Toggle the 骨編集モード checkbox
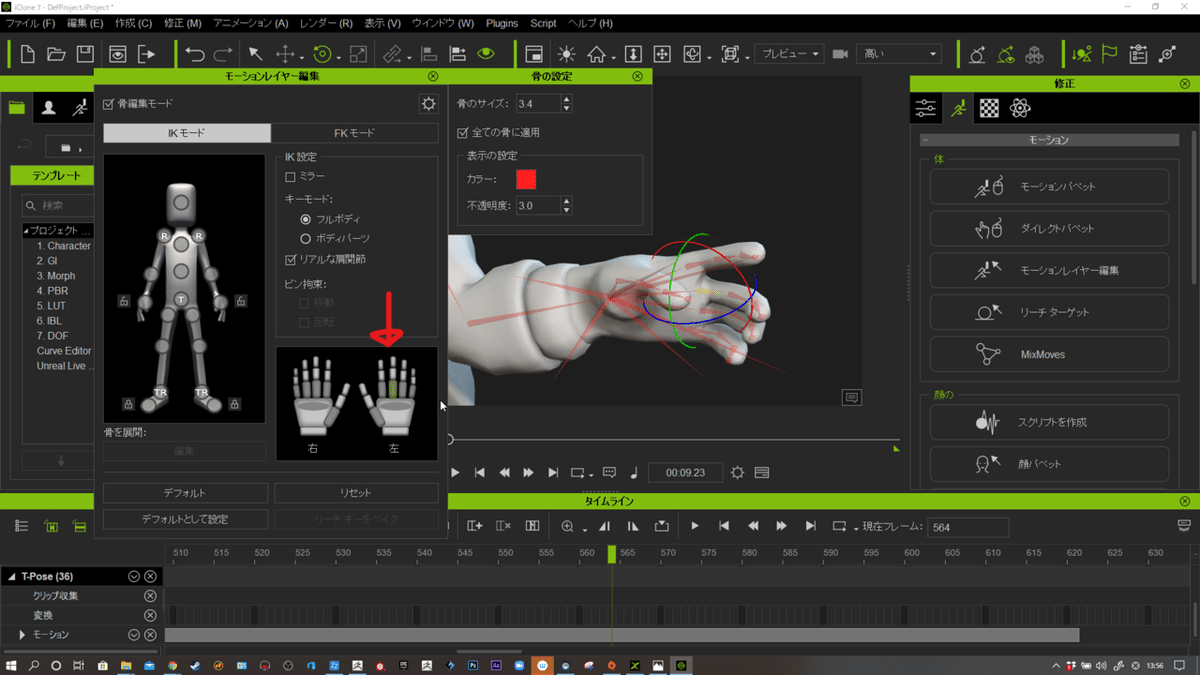 click(109, 104)
